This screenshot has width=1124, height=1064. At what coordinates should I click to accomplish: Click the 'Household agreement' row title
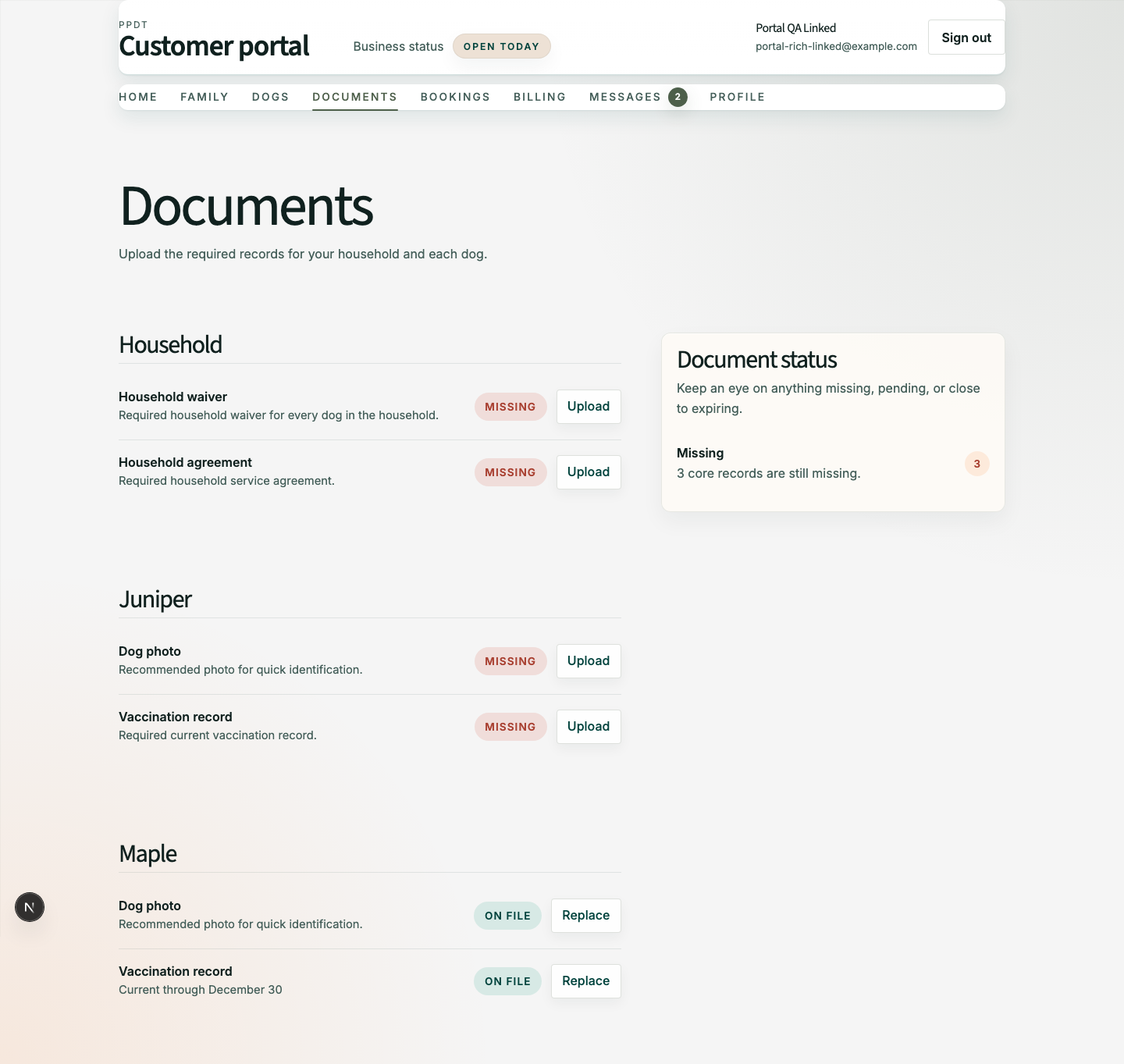point(185,462)
